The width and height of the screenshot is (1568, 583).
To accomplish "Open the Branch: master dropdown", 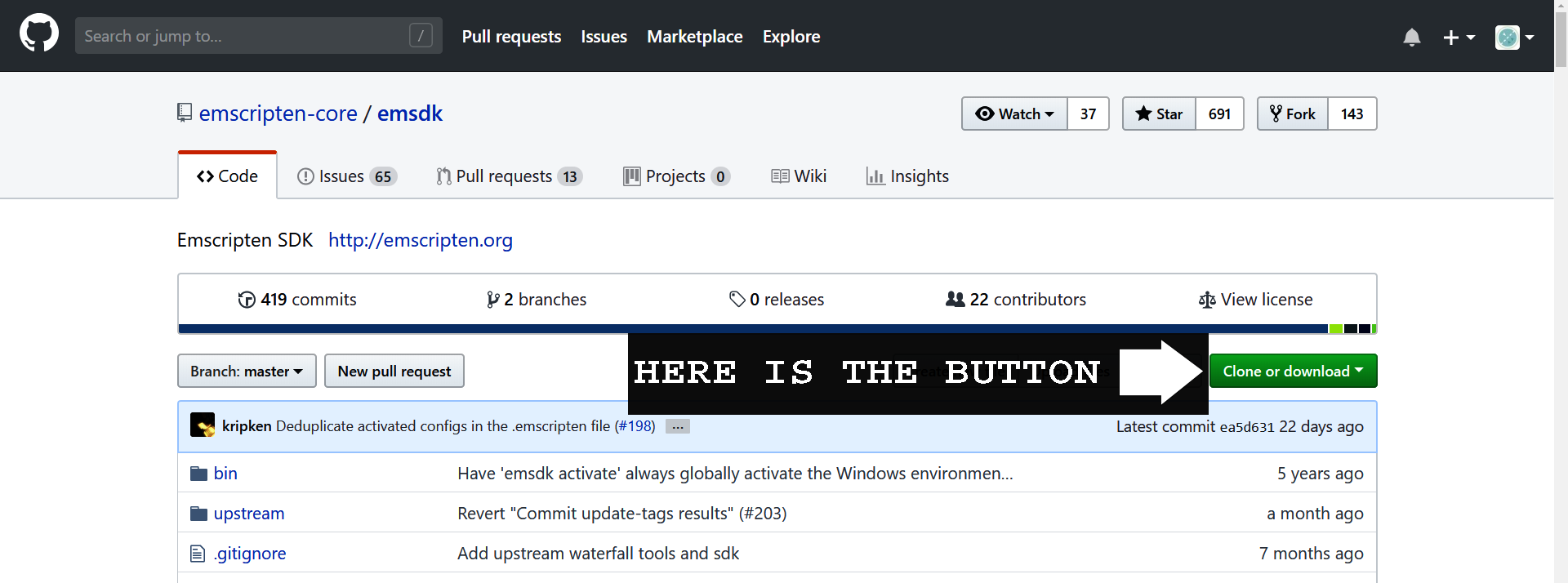I will click(x=247, y=372).
